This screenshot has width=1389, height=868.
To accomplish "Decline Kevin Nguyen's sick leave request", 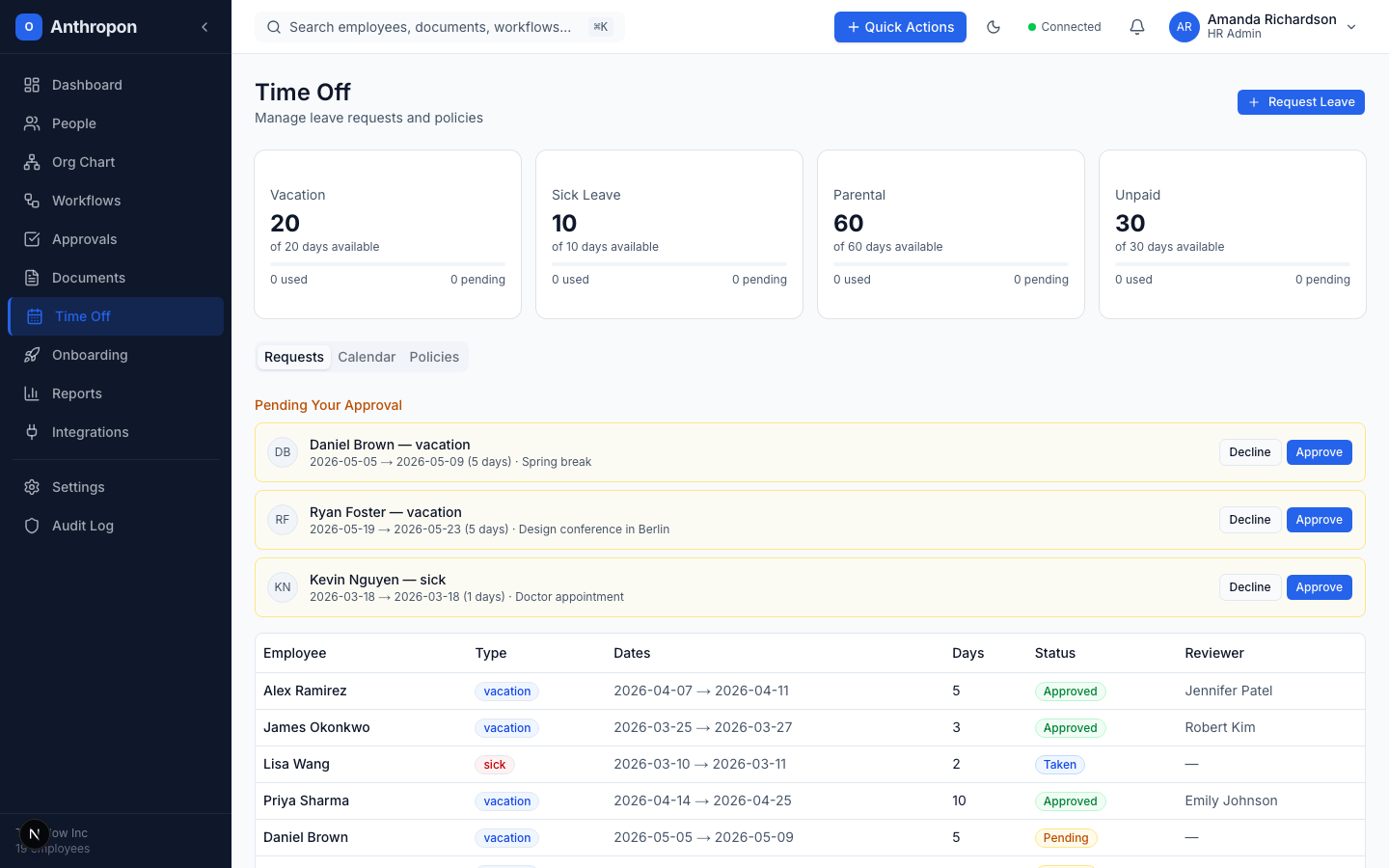I will (x=1249, y=587).
